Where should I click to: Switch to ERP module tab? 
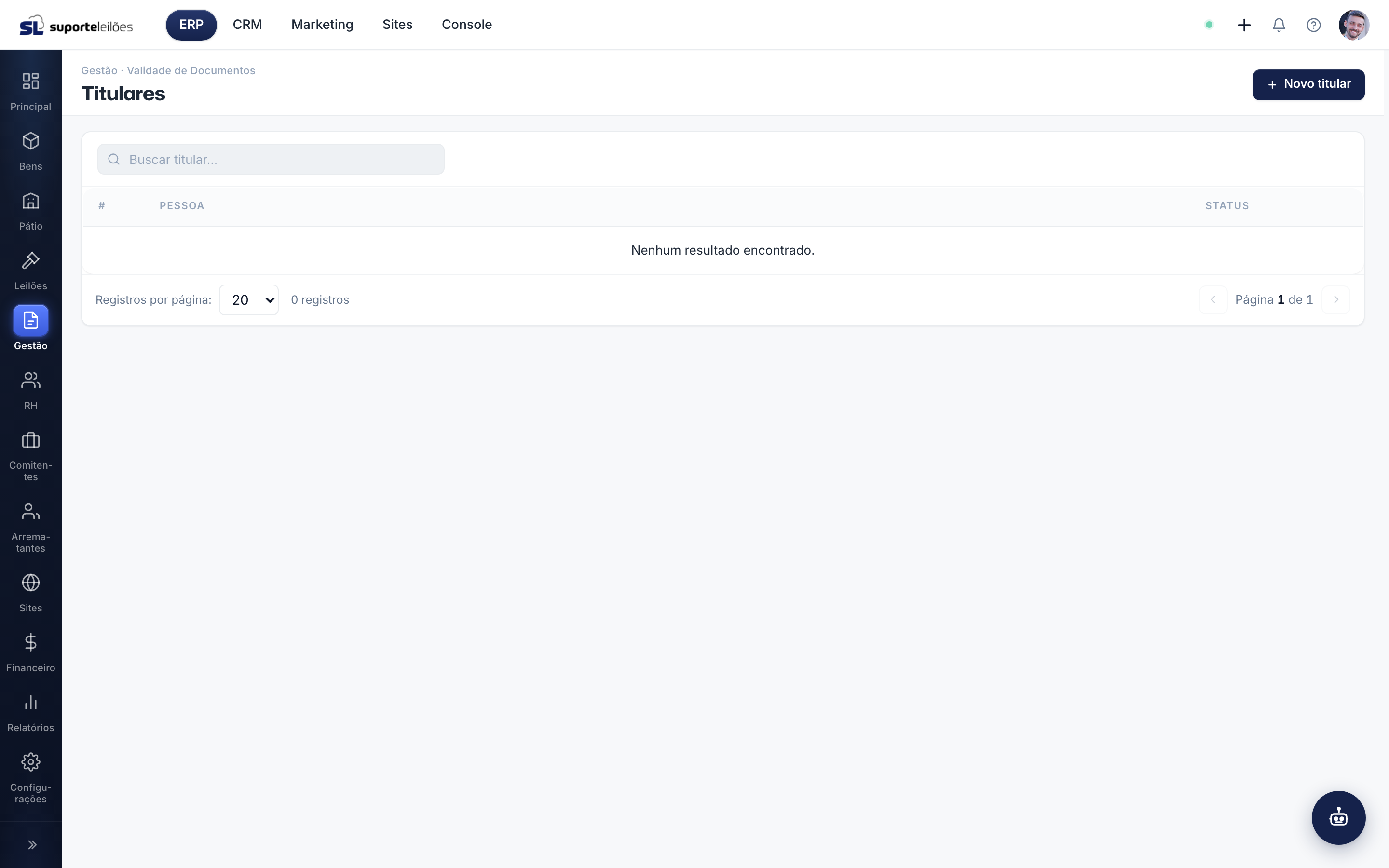click(191, 25)
